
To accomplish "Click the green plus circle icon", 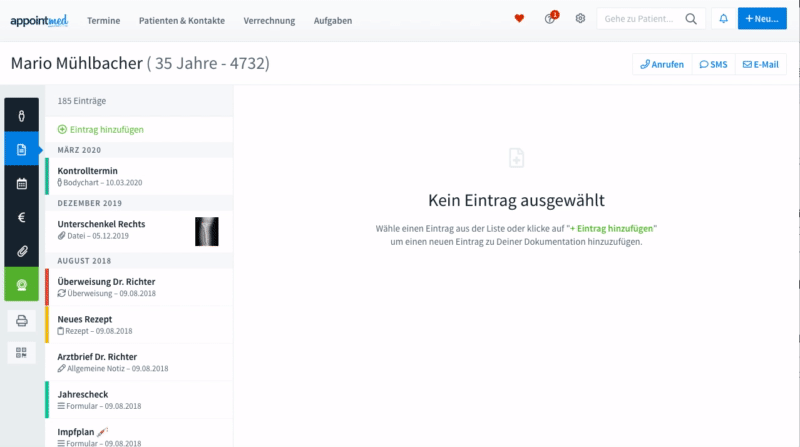I will point(62,130).
